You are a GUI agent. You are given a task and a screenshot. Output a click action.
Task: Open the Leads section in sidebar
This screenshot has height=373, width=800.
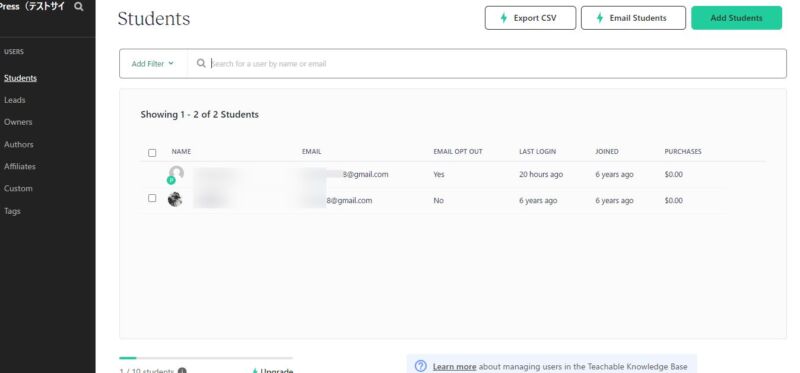coord(14,100)
